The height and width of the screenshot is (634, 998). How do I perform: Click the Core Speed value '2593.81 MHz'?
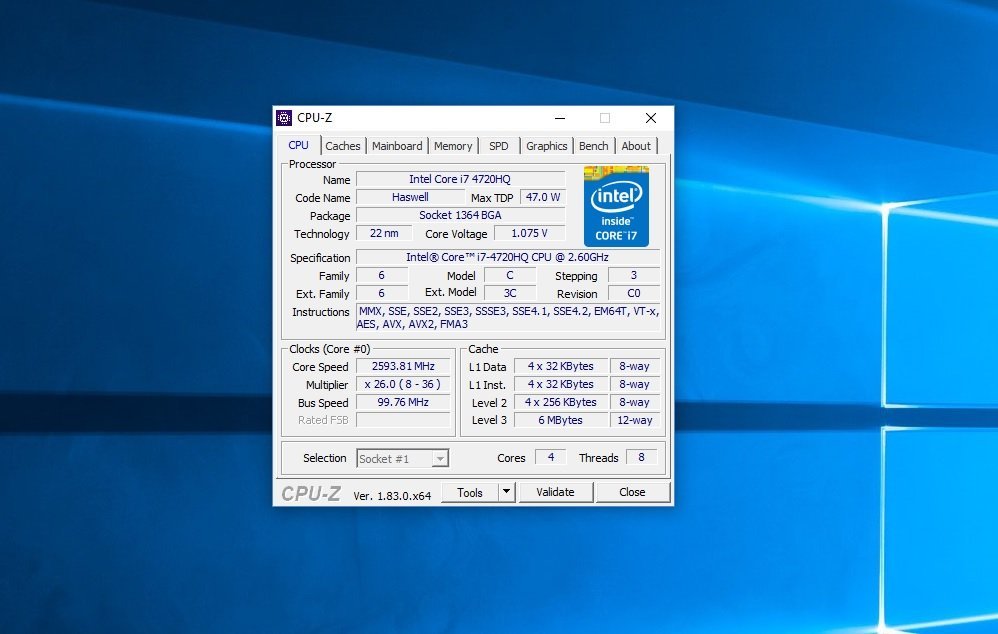[x=403, y=366]
